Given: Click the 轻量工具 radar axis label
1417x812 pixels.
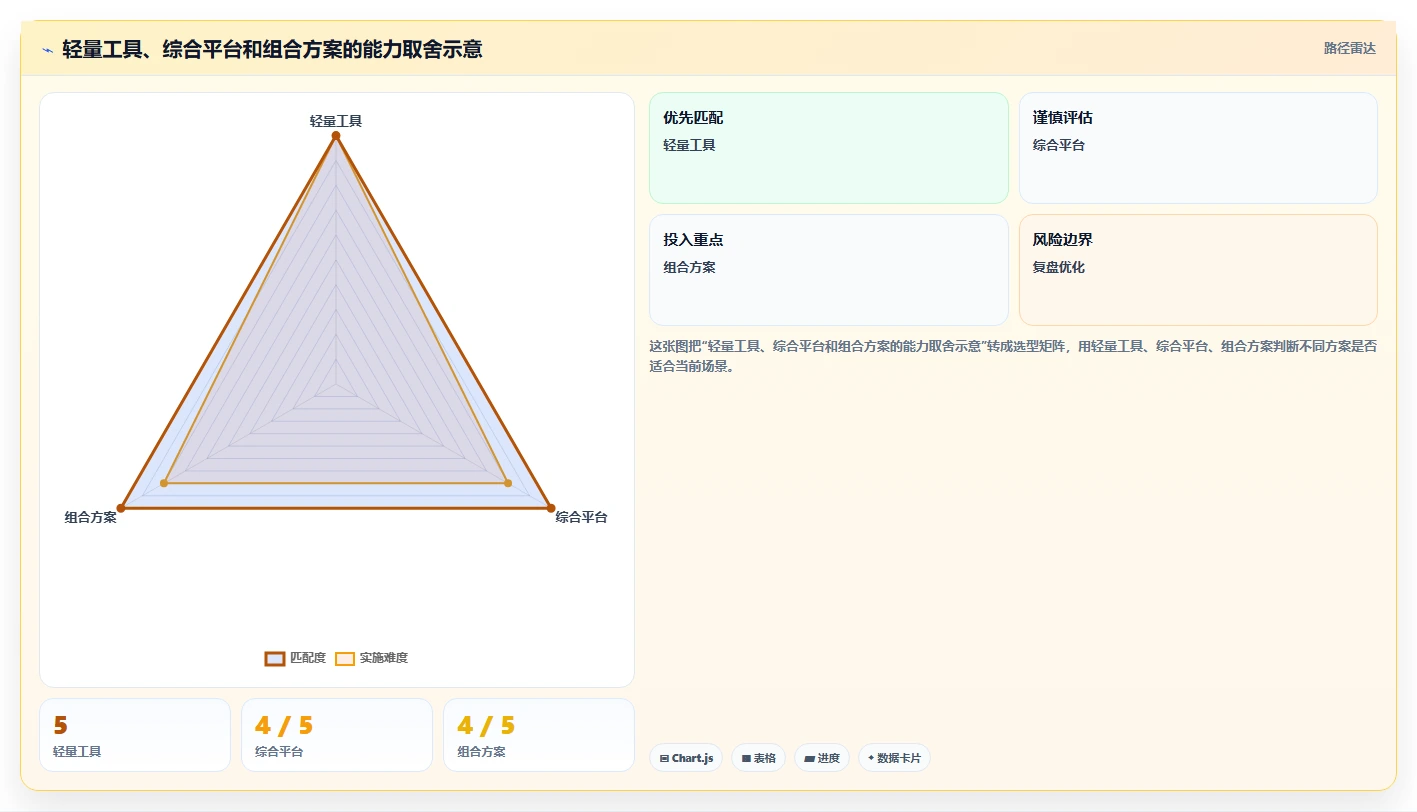Looking at the screenshot, I should click(x=336, y=121).
